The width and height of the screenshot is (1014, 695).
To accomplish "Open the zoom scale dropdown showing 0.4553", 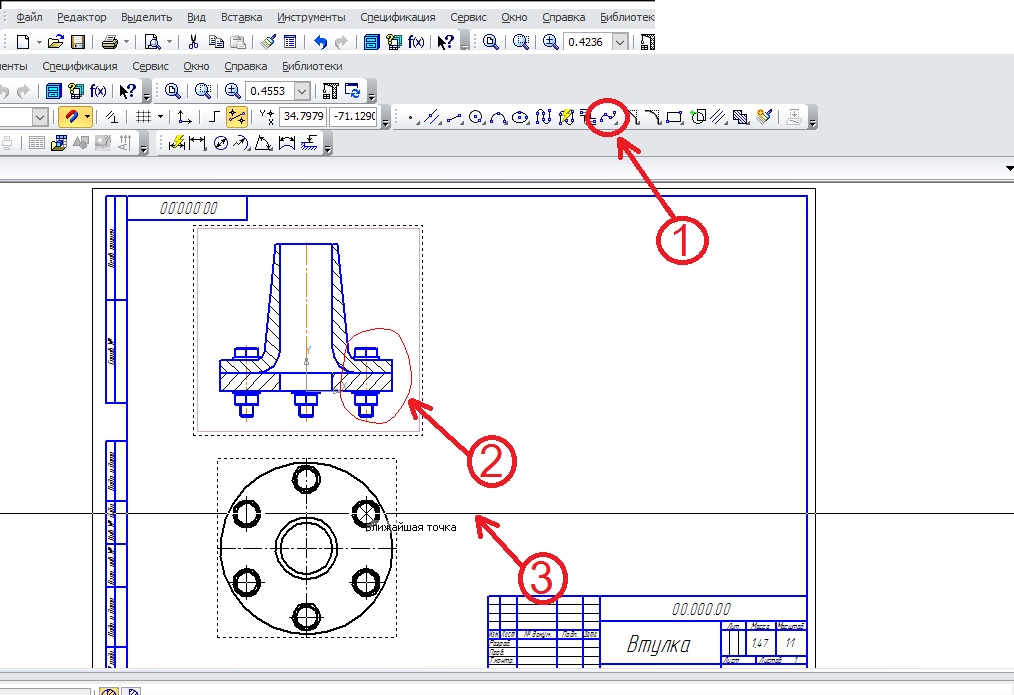I will (303, 91).
